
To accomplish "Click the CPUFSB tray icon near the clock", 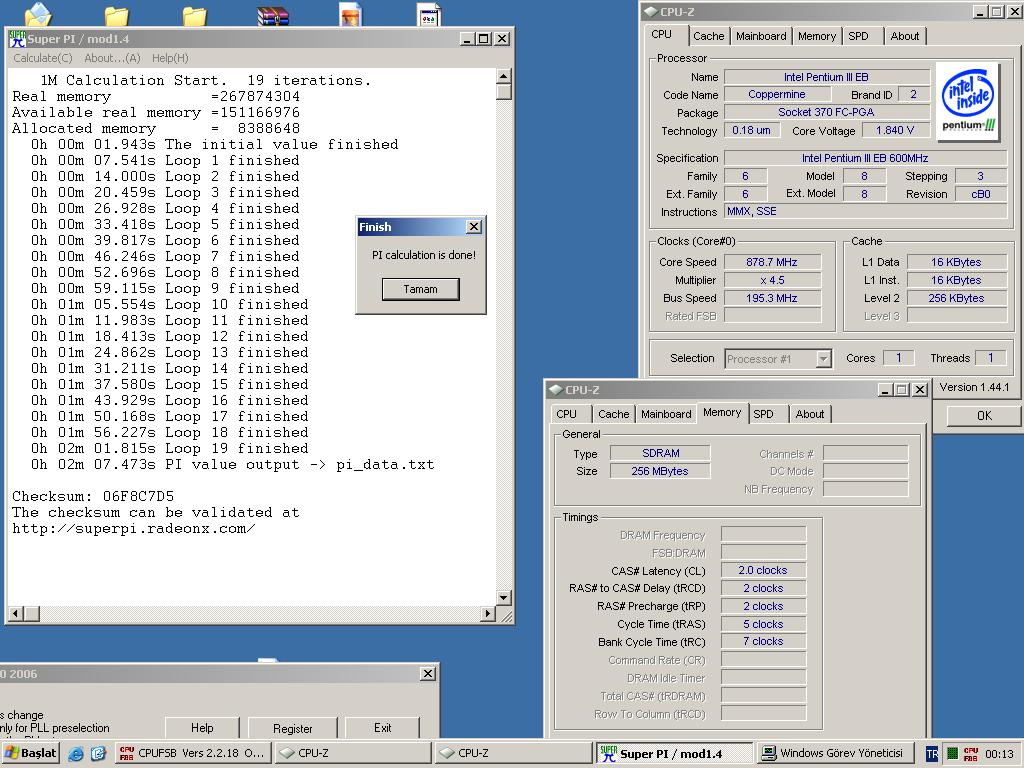I will tap(971, 754).
